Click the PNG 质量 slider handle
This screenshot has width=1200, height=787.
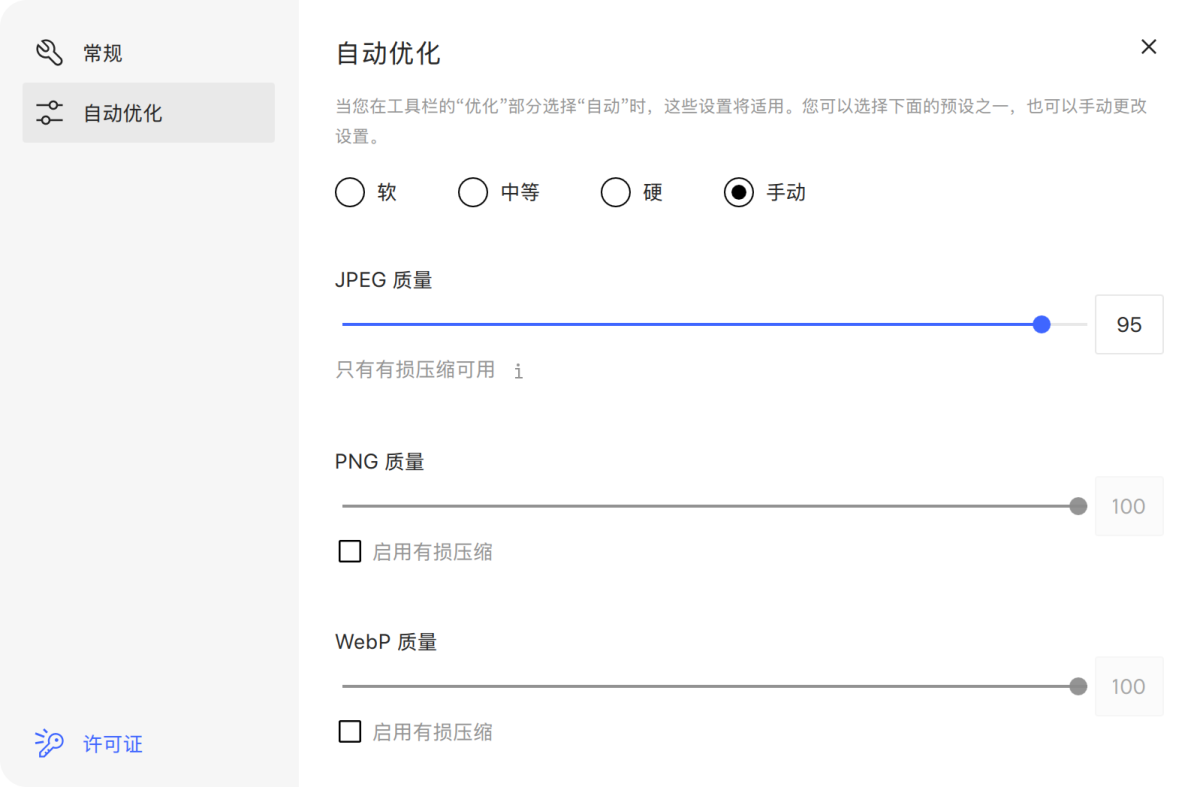pos(1078,506)
